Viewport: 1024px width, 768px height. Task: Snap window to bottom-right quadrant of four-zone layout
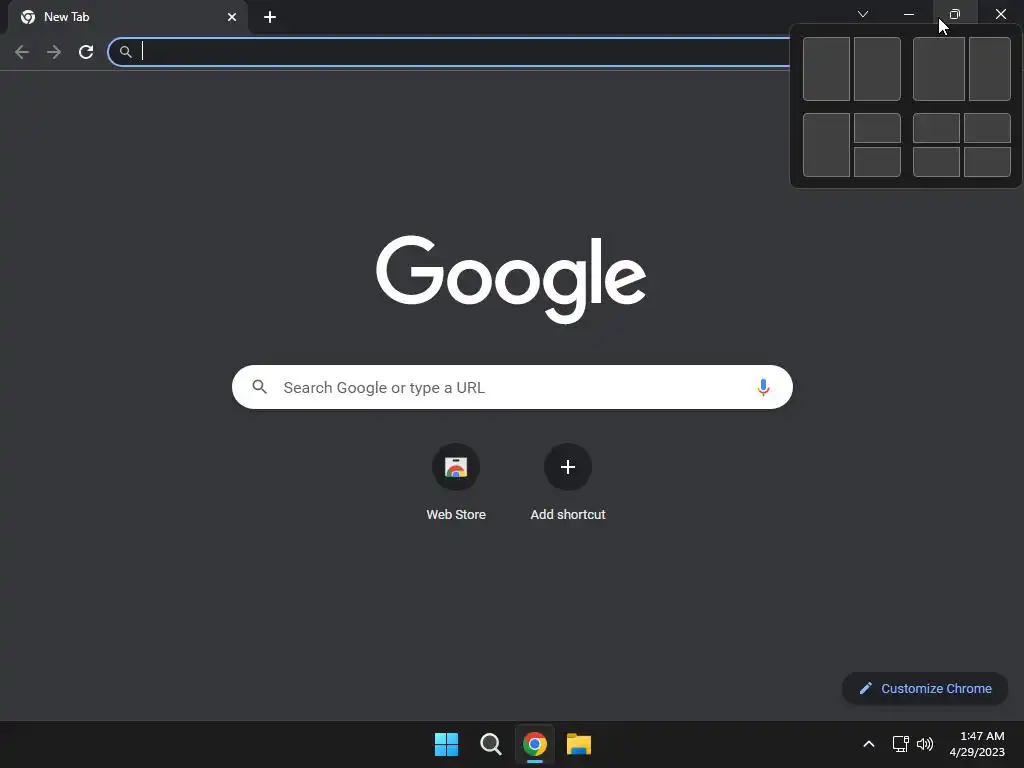(987, 162)
